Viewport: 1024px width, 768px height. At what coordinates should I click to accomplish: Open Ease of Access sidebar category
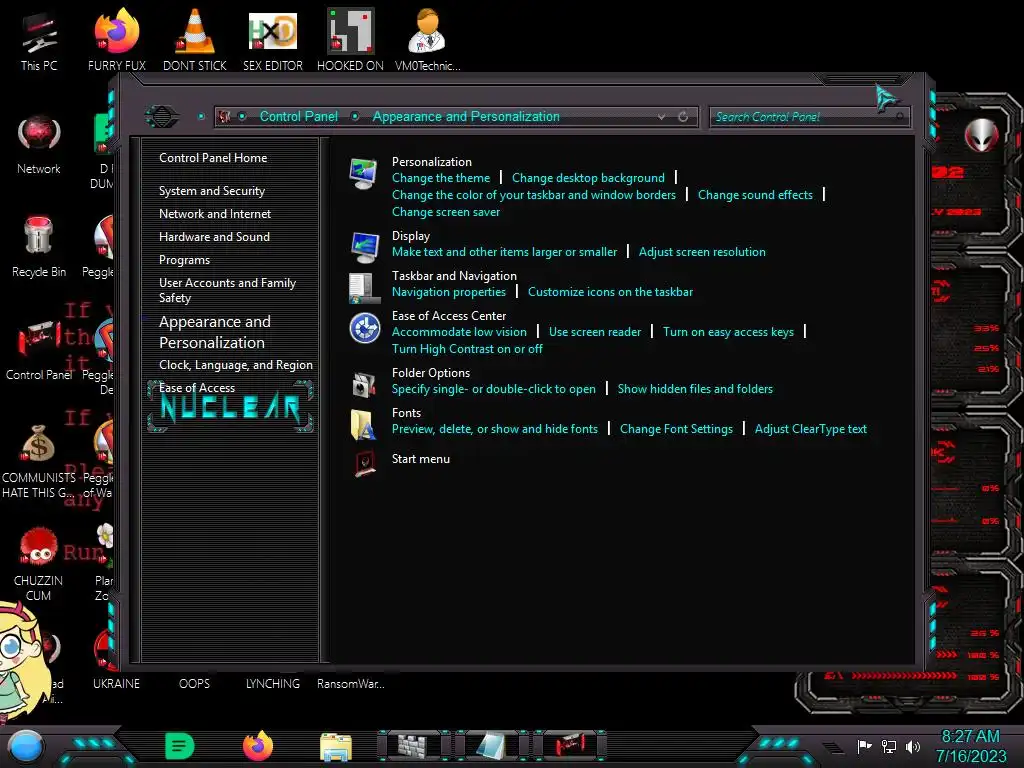[x=197, y=387]
